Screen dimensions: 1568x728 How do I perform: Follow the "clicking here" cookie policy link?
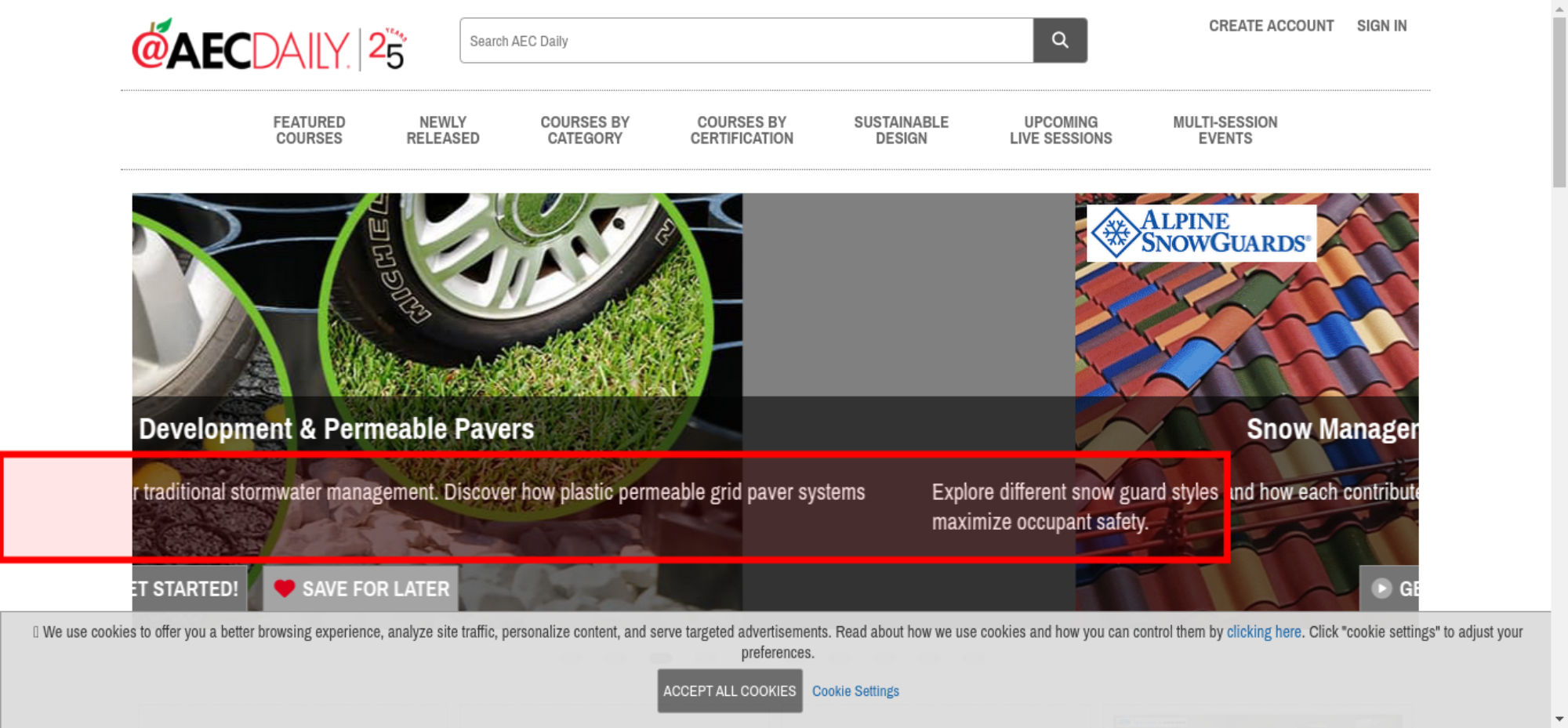coord(1263,632)
